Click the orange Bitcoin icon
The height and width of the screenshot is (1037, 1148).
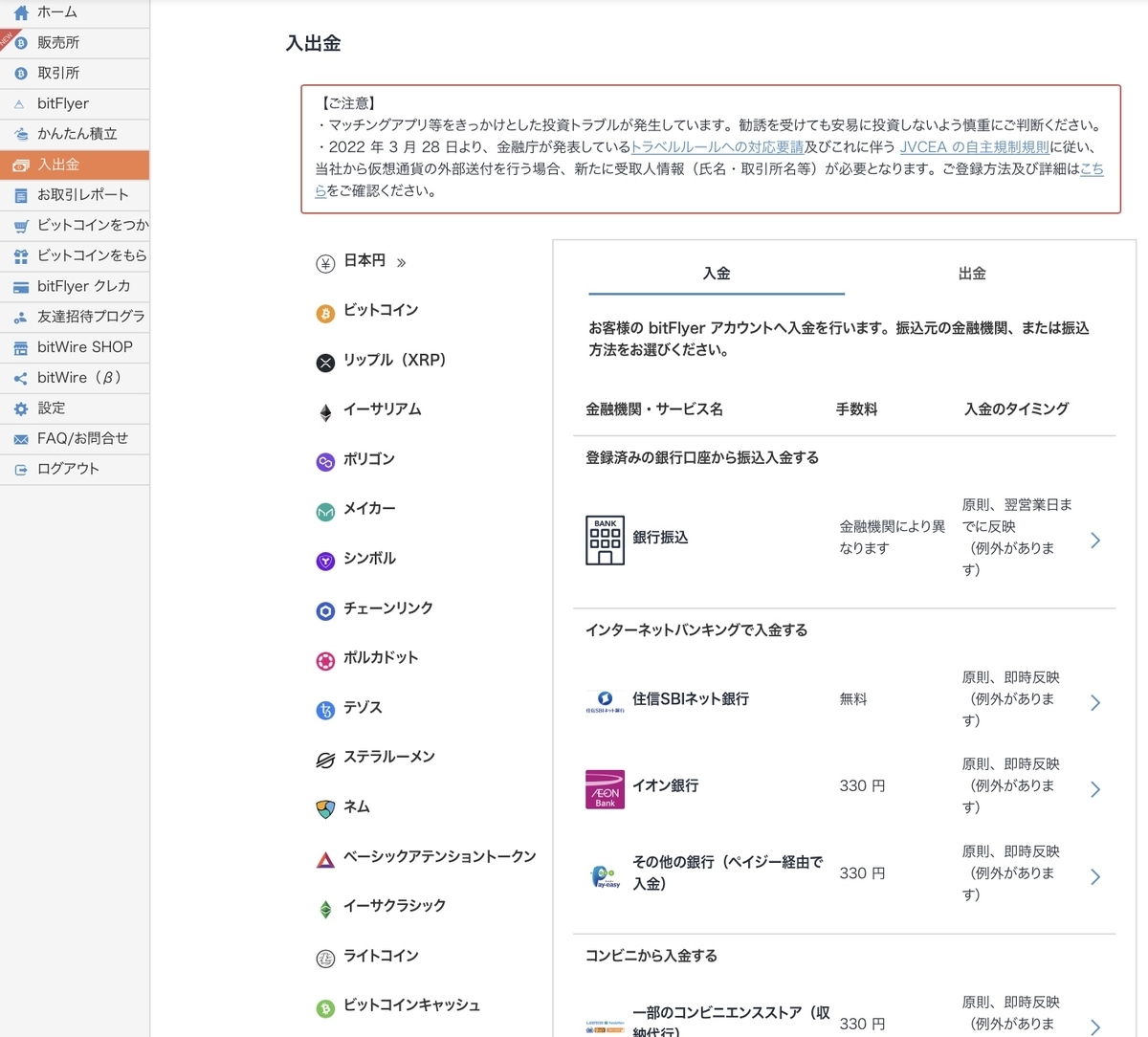pyautogui.click(x=325, y=313)
